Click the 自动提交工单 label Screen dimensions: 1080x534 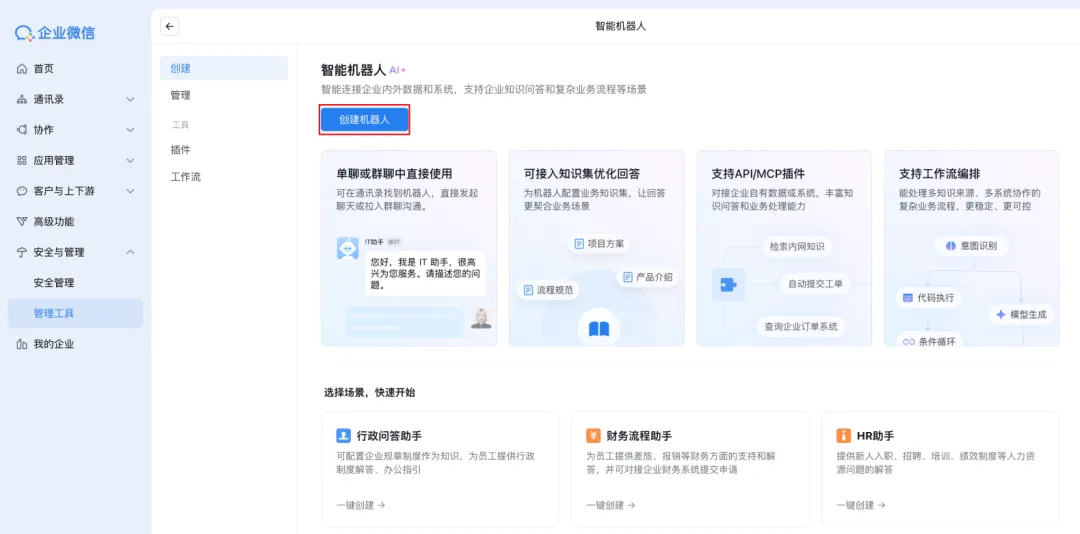[x=816, y=283]
